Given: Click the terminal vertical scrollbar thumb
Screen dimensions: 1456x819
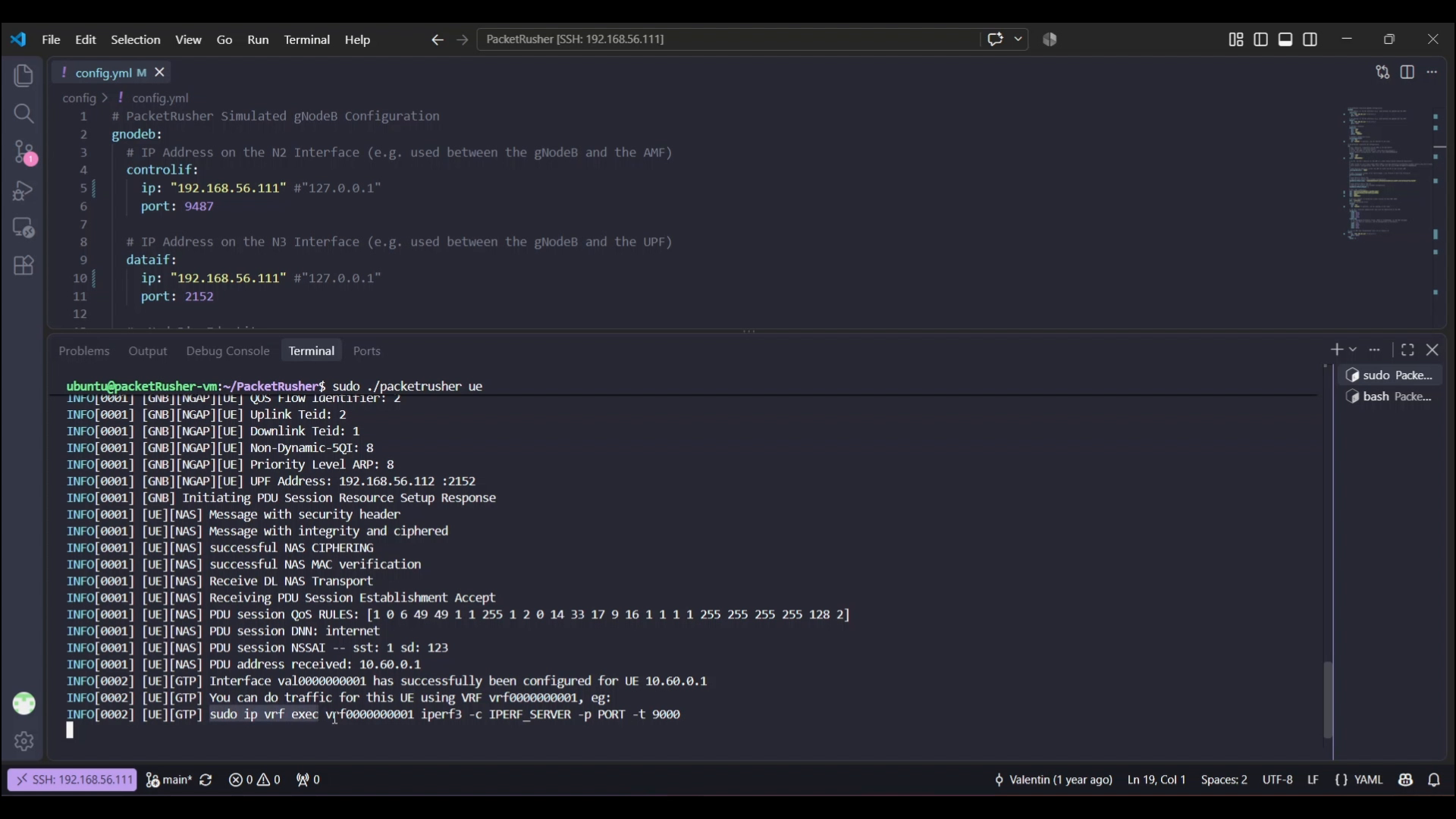Looking at the screenshot, I should (x=1328, y=700).
